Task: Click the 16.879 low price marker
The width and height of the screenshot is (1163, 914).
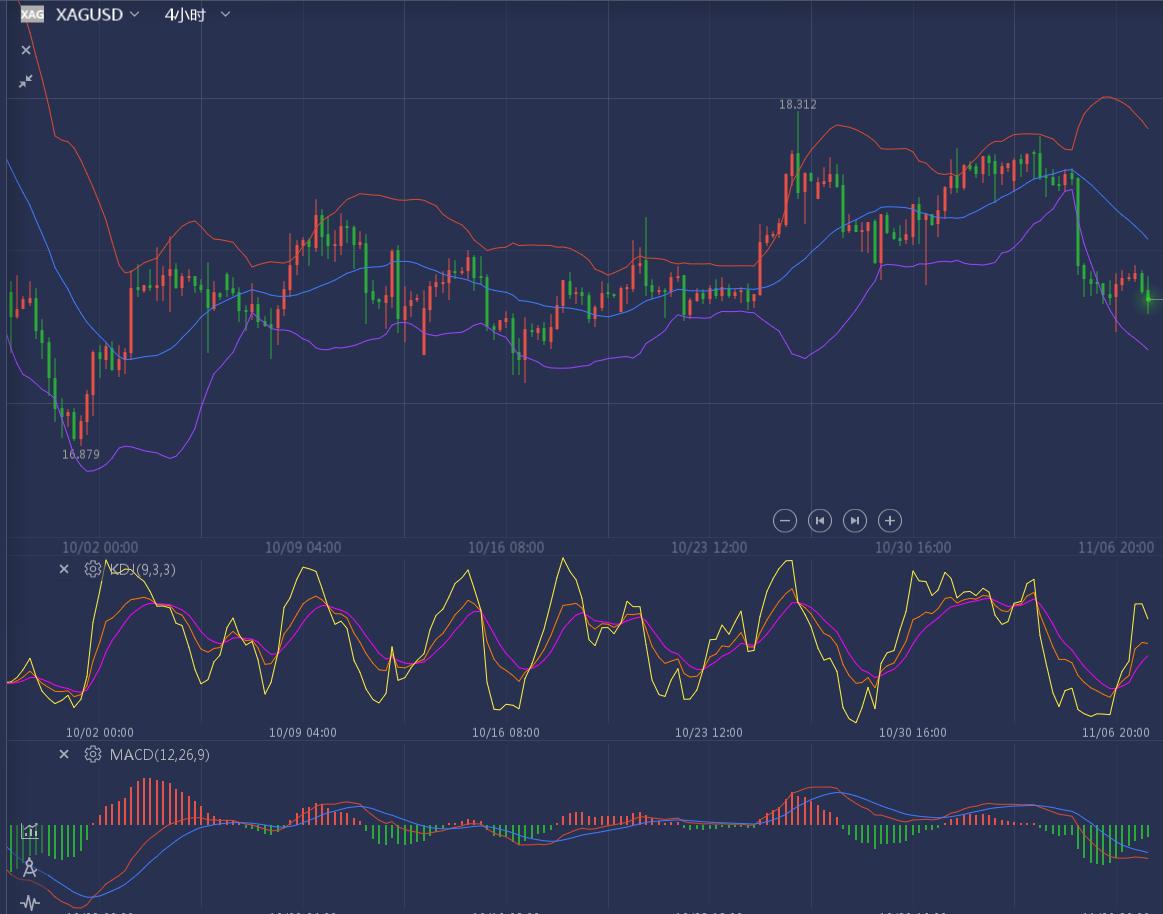Action: pyautogui.click(x=81, y=454)
